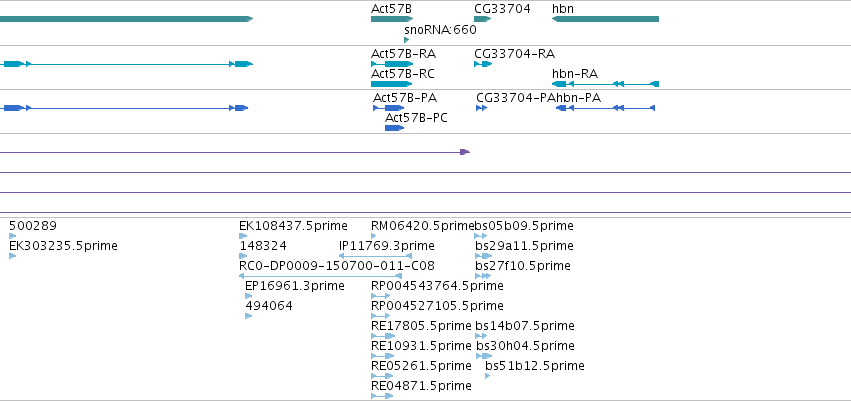Click the EK108437.5prime EST marker
Image resolution: width=851 pixels, height=401 pixels.
pos(243,236)
